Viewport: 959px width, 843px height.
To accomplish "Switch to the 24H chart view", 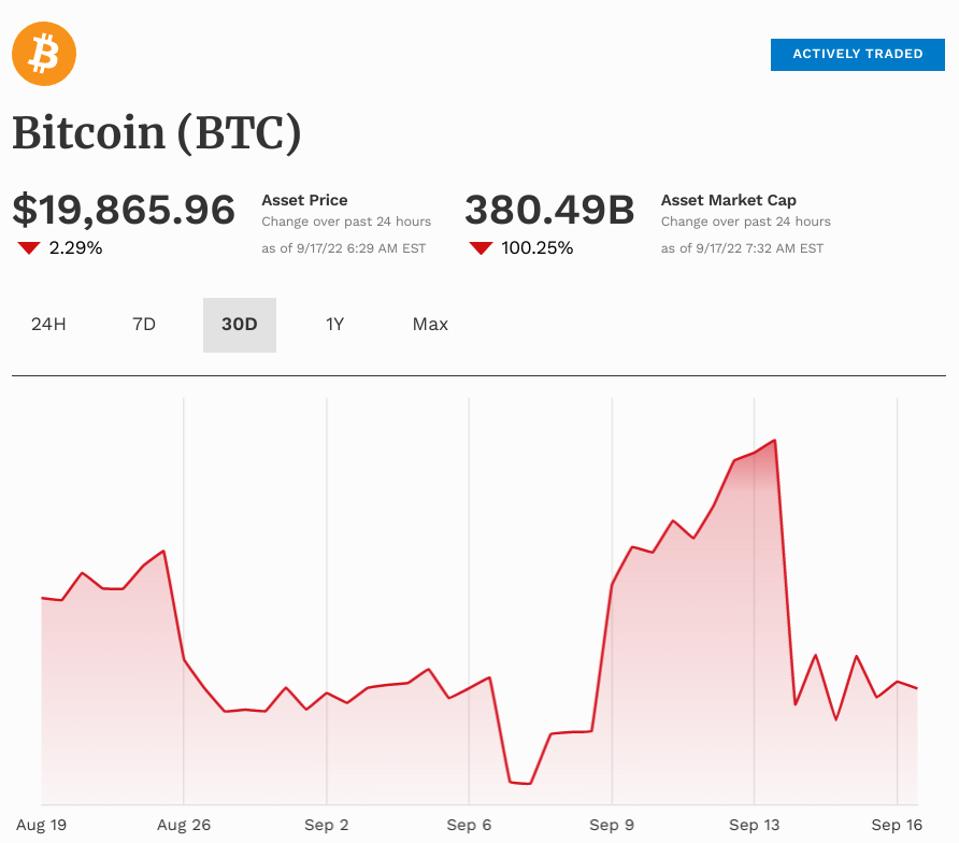I will 49,324.
